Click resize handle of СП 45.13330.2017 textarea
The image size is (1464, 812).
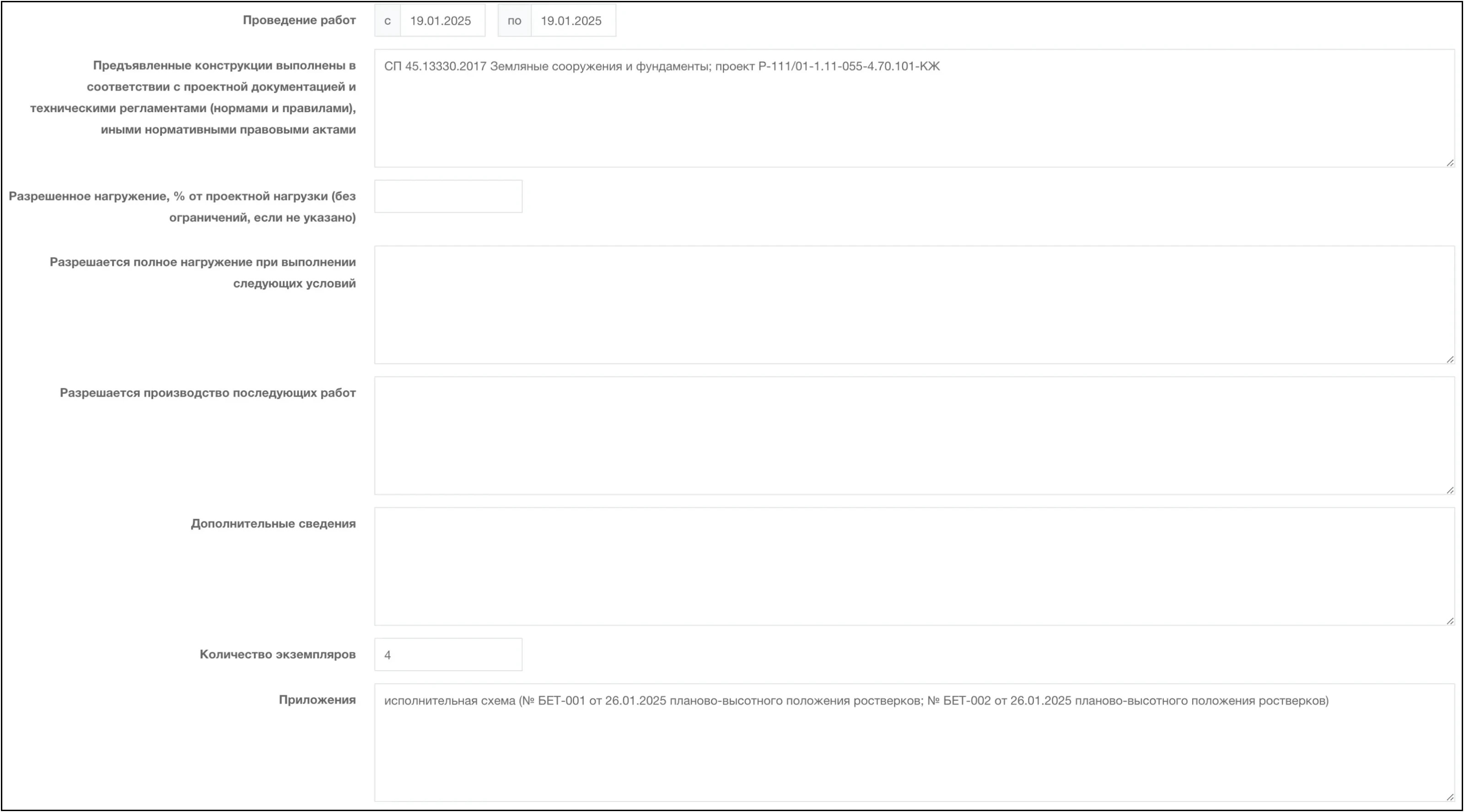click(1450, 163)
